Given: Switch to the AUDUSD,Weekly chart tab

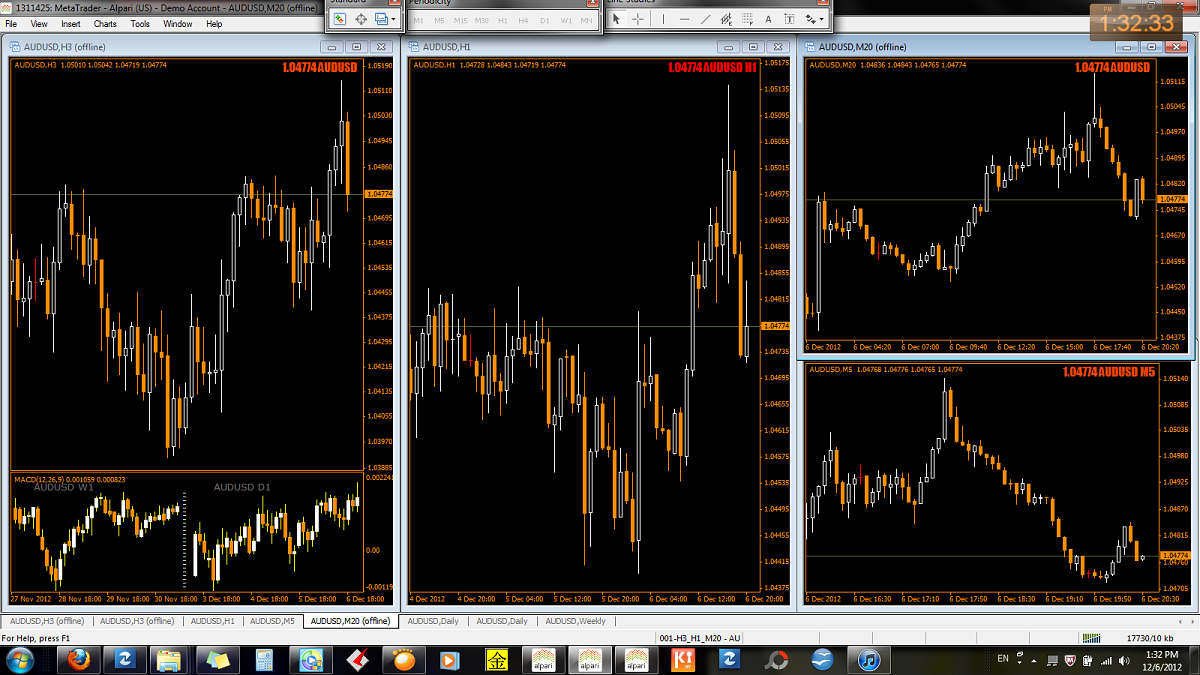Looking at the screenshot, I should [578, 621].
